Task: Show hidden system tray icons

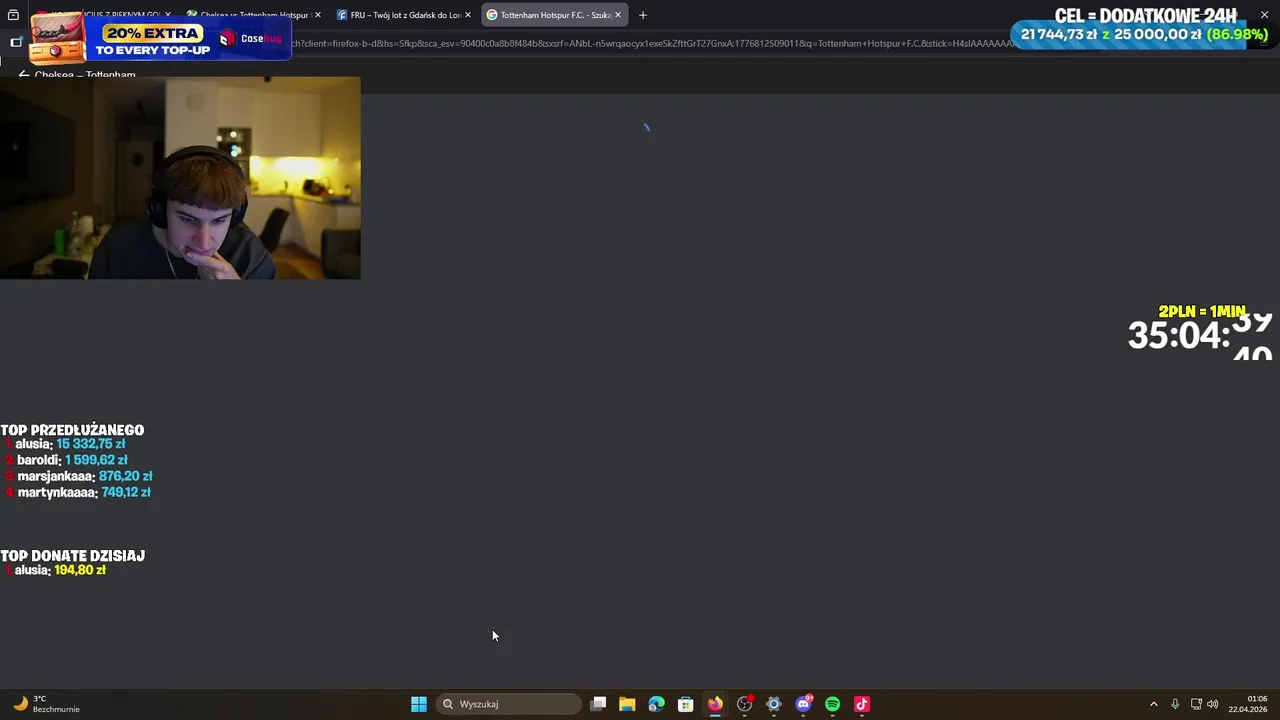Action: tap(1153, 704)
